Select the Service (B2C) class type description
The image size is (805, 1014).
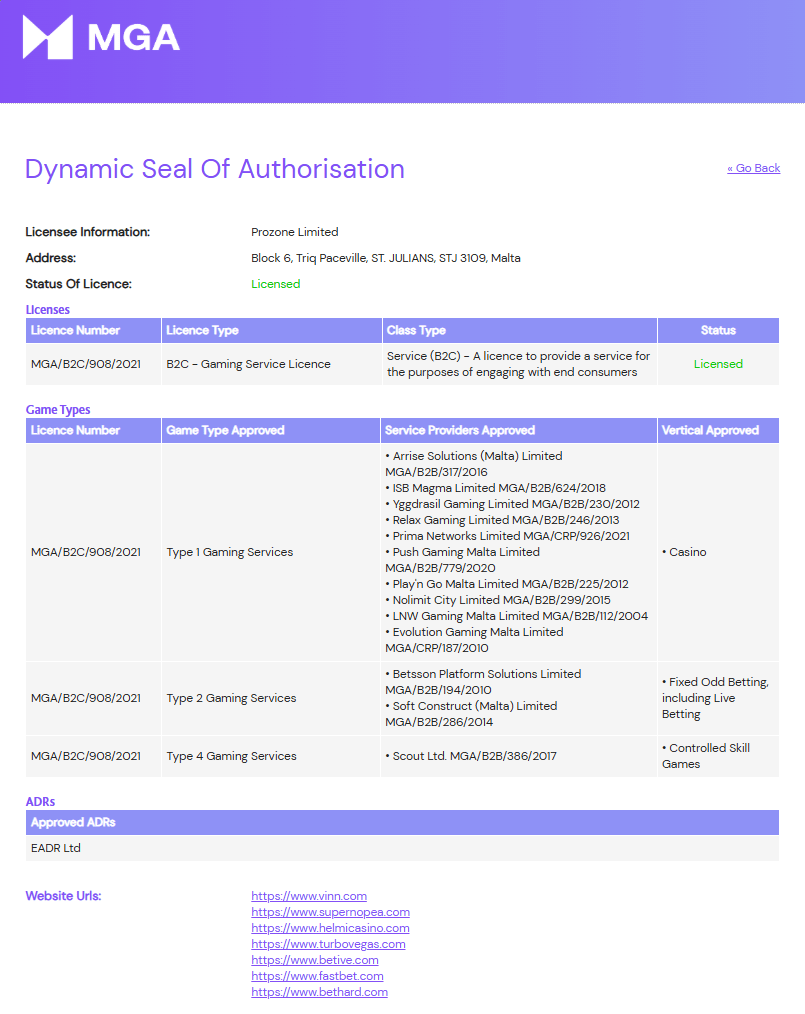coord(519,364)
